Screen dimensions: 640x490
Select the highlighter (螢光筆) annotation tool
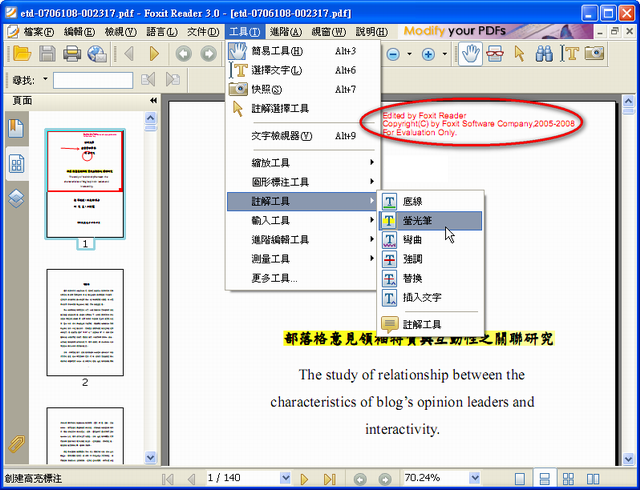pyautogui.click(x=420, y=220)
